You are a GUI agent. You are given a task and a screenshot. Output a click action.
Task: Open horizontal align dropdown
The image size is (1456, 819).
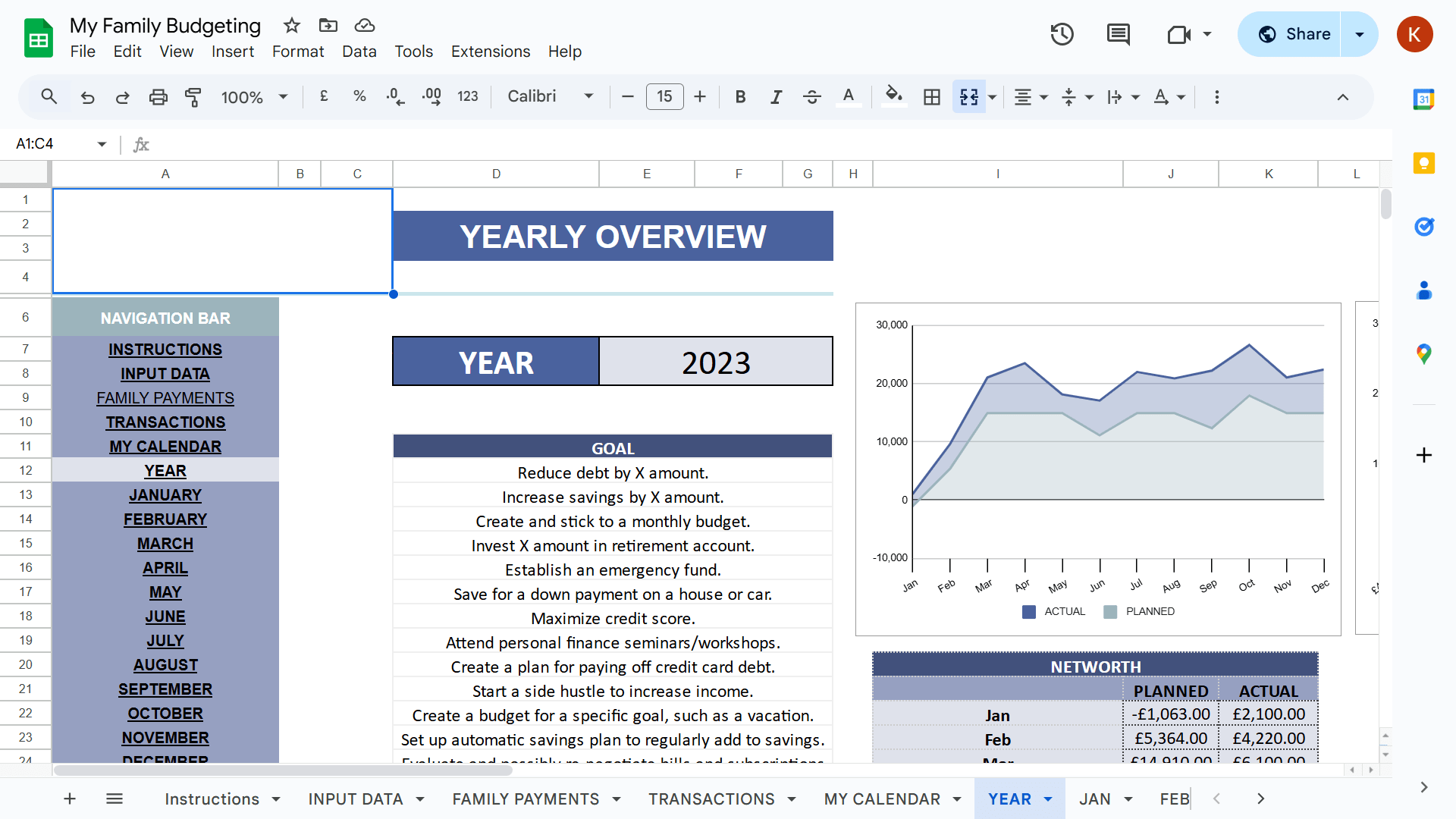(x=1031, y=96)
